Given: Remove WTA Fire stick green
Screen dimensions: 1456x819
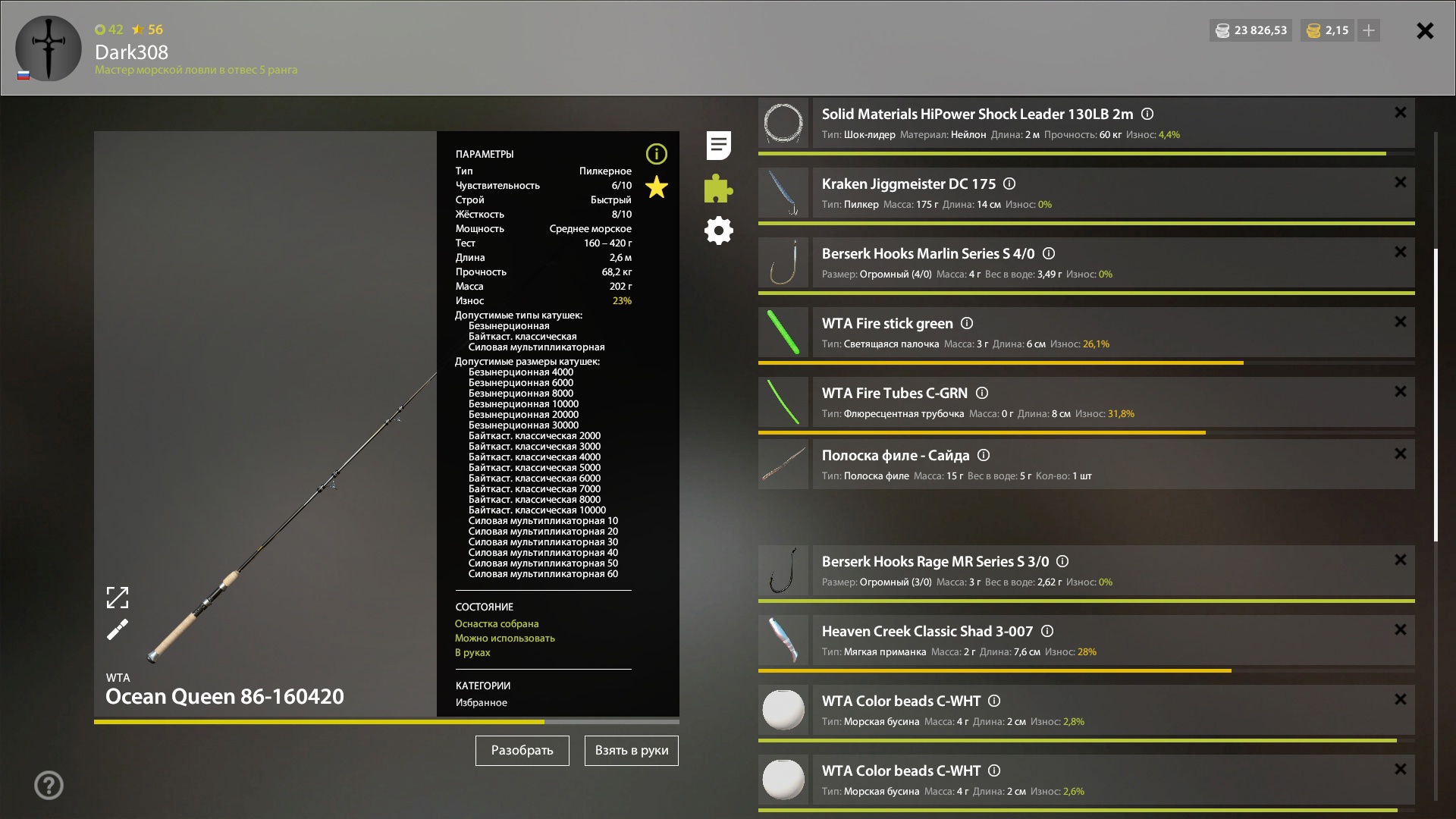Looking at the screenshot, I should [x=1401, y=322].
